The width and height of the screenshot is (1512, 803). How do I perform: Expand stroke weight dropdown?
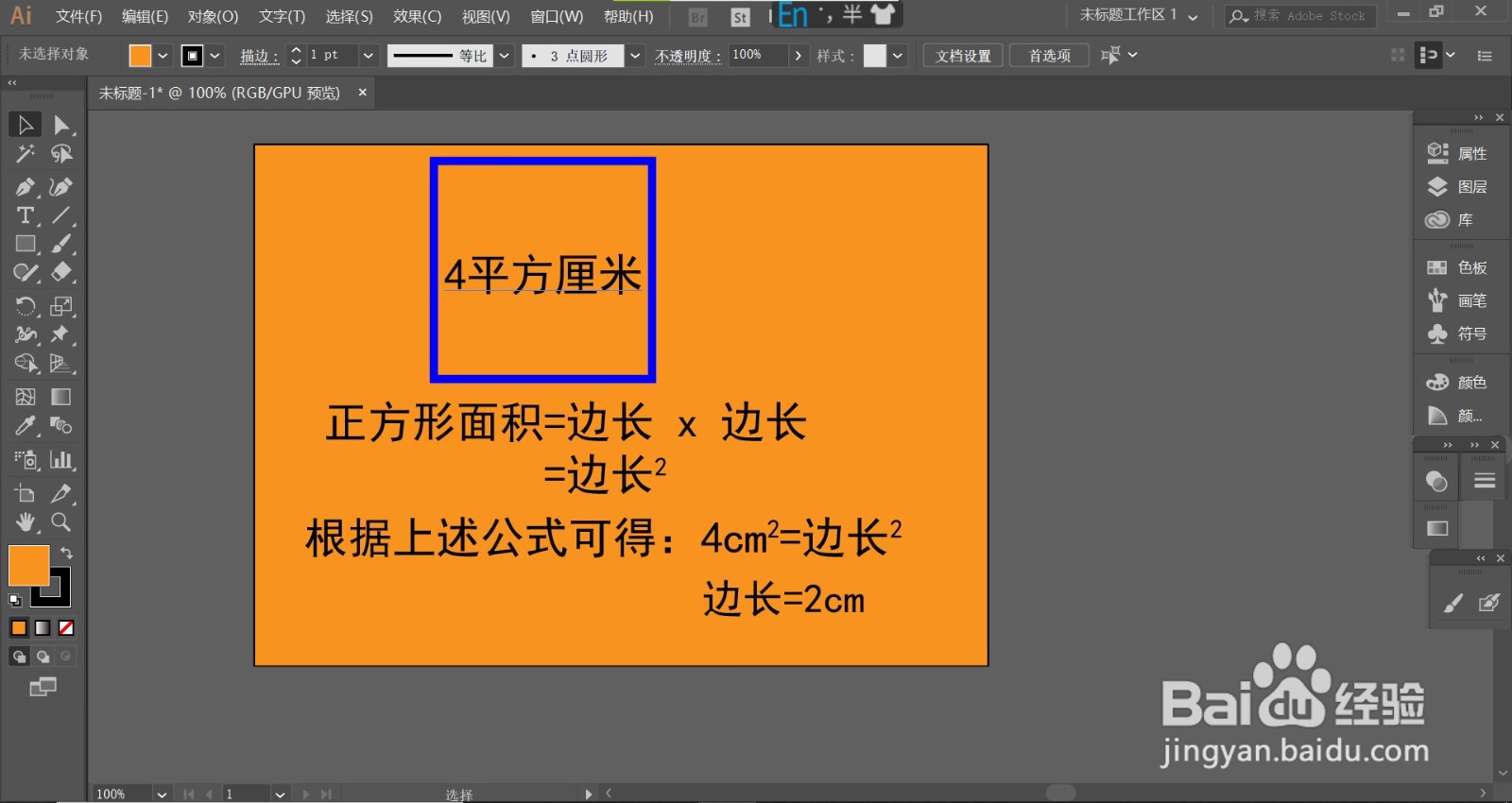pos(369,56)
